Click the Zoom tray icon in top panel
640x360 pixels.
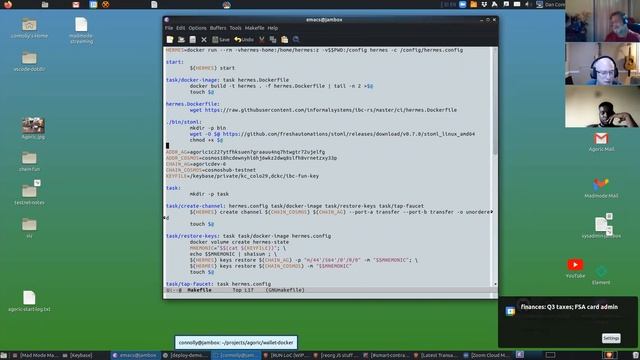point(462,4)
